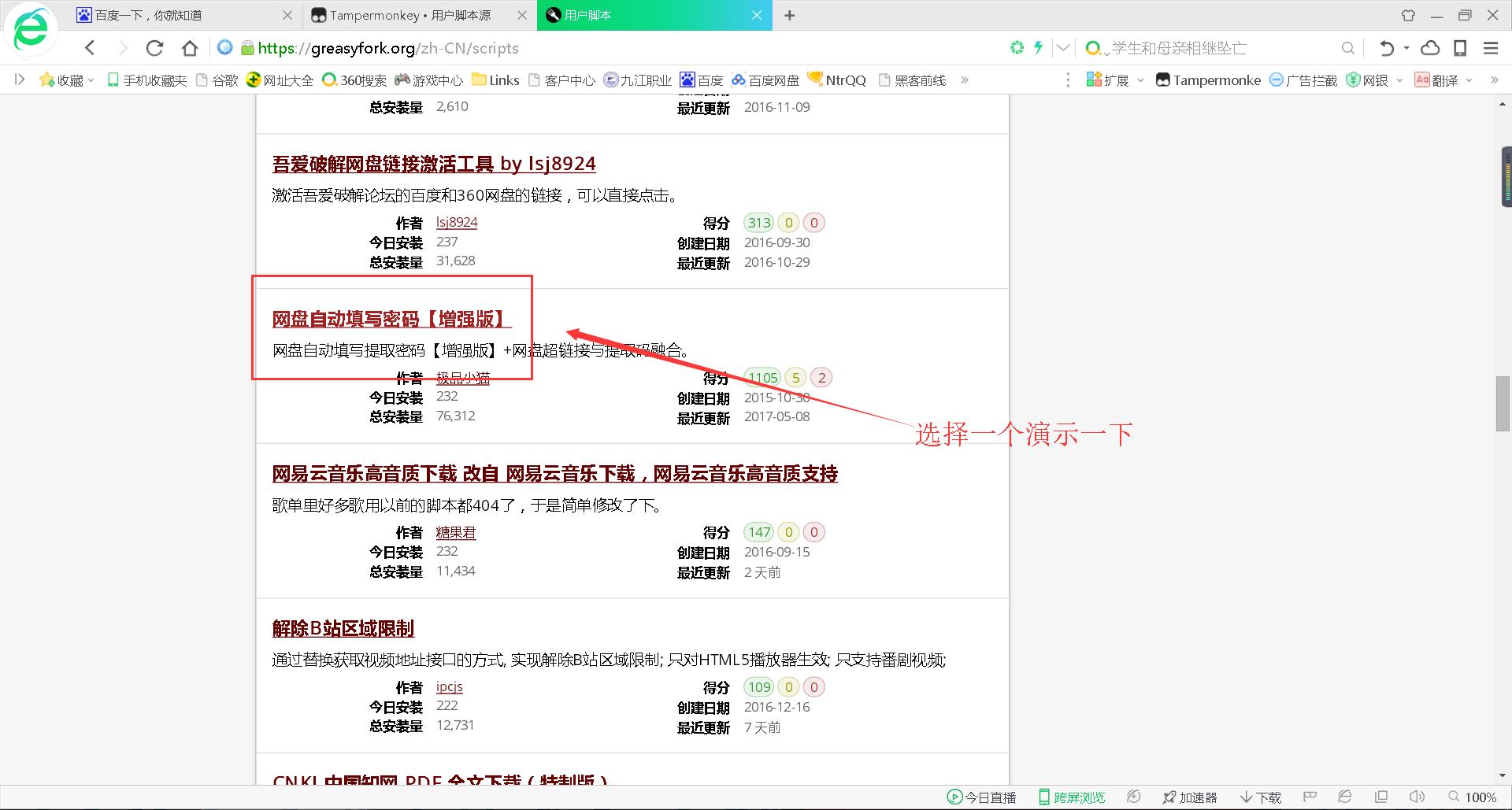
Task: Click the cloud sync icon near address bar
Action: (x=1431, y=48)
